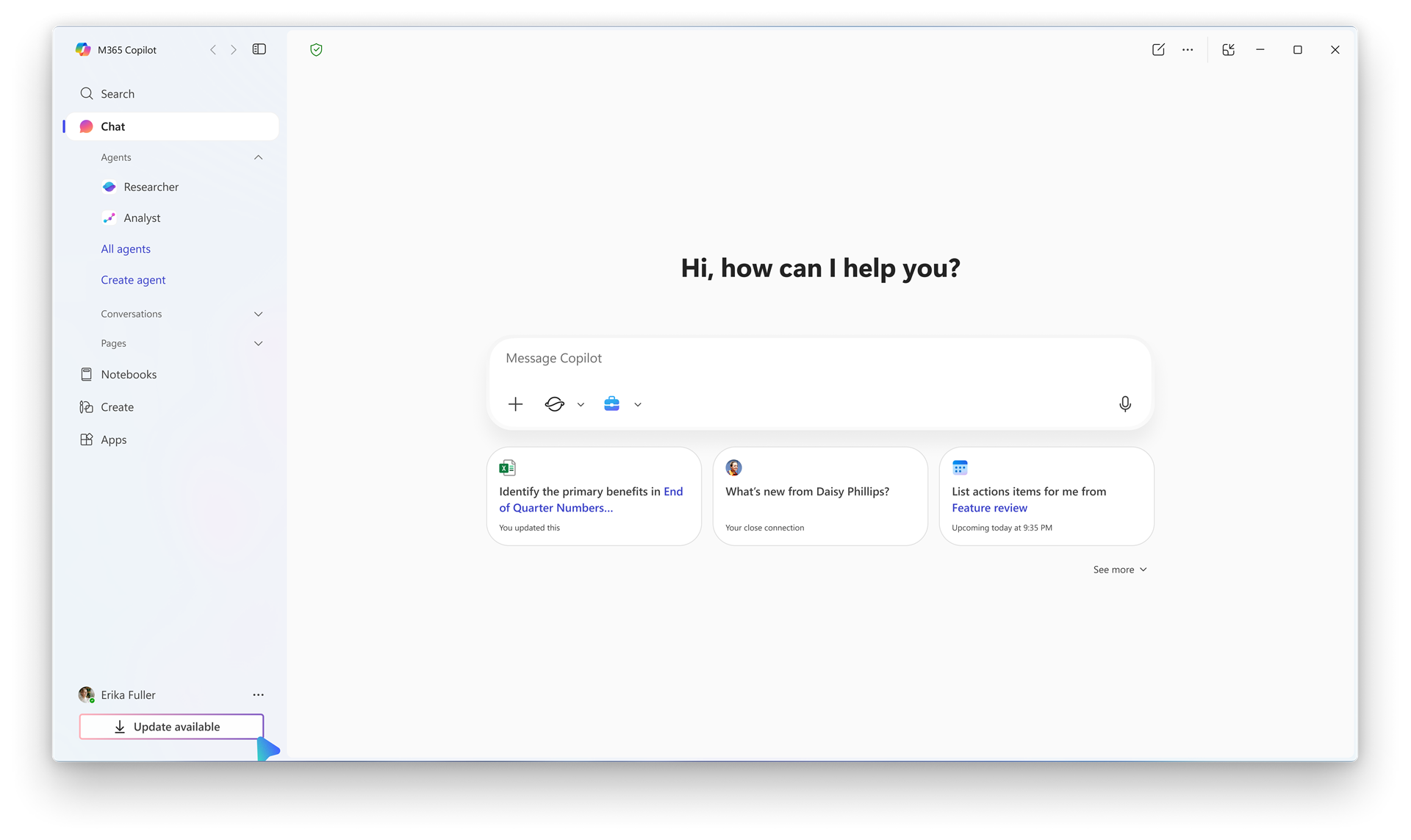Toggle the sidebar panel icon
This screenshot has width=1411, height=840.
click(259, 49)
